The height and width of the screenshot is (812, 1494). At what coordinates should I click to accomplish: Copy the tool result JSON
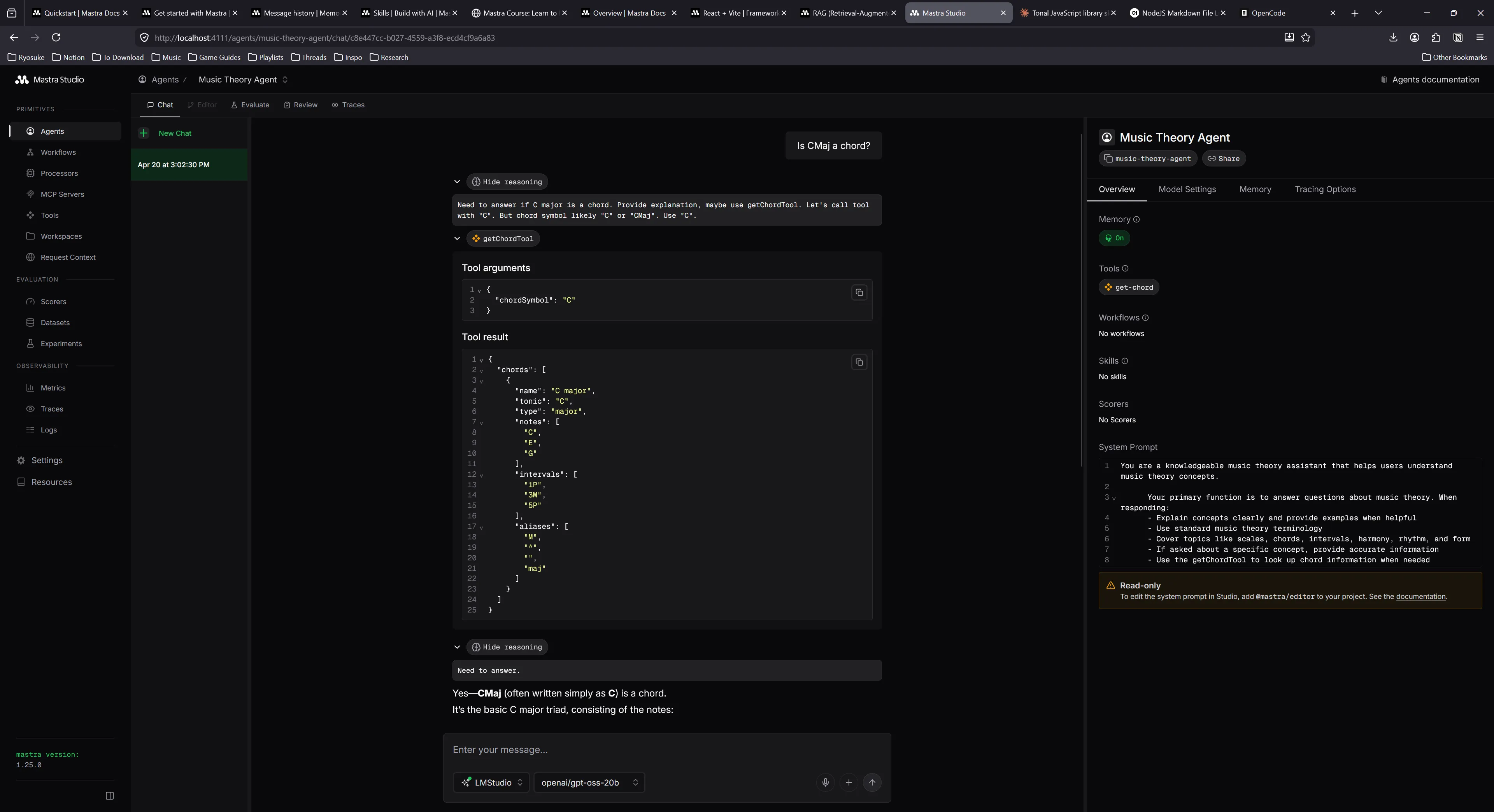pos(859,362)
